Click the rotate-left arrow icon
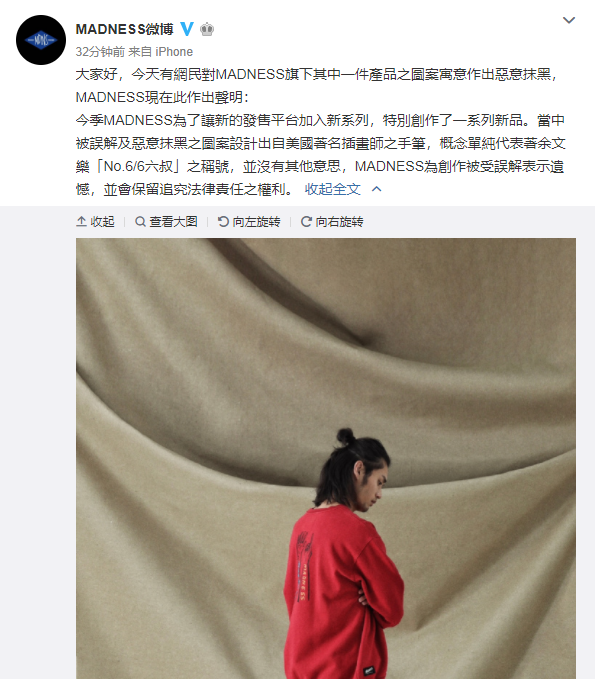This screenshot has height=679, width=595. click(223, 222)
